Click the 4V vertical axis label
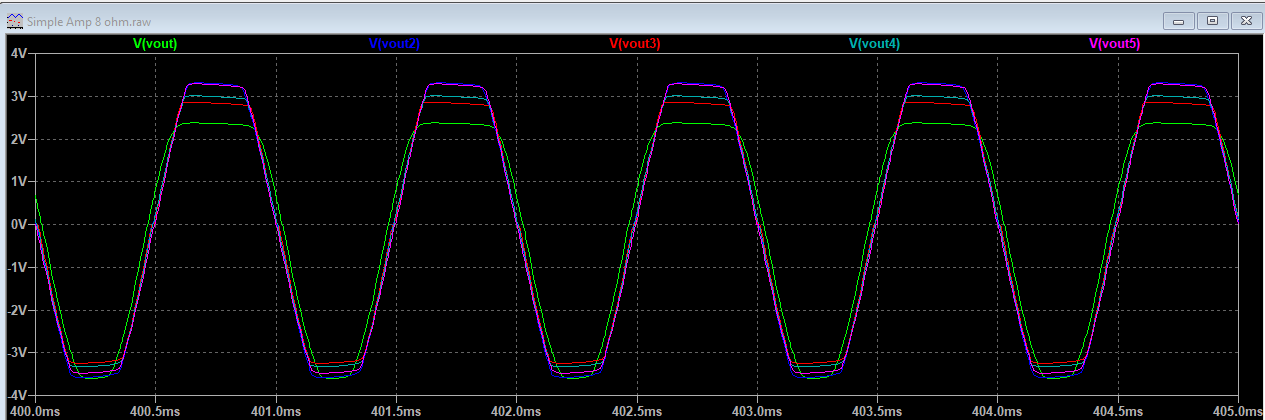Image resolution: width=1265 pixels, height=420 pixels. tap(18, 53)
